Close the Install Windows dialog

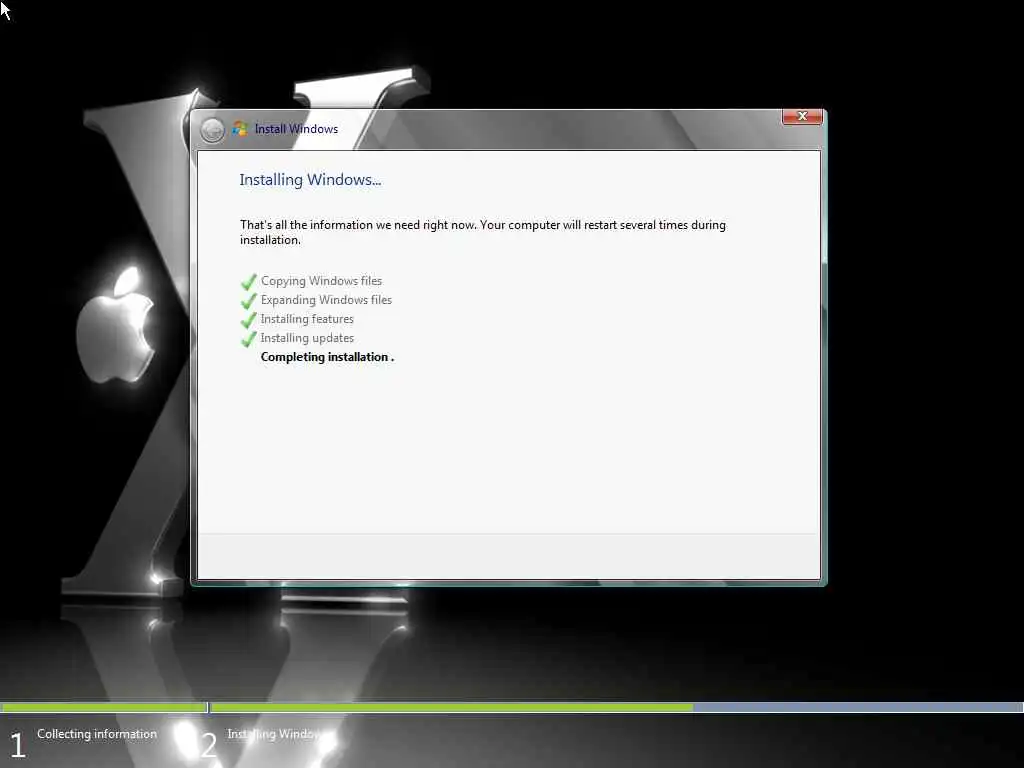click(x=802, y=116)
